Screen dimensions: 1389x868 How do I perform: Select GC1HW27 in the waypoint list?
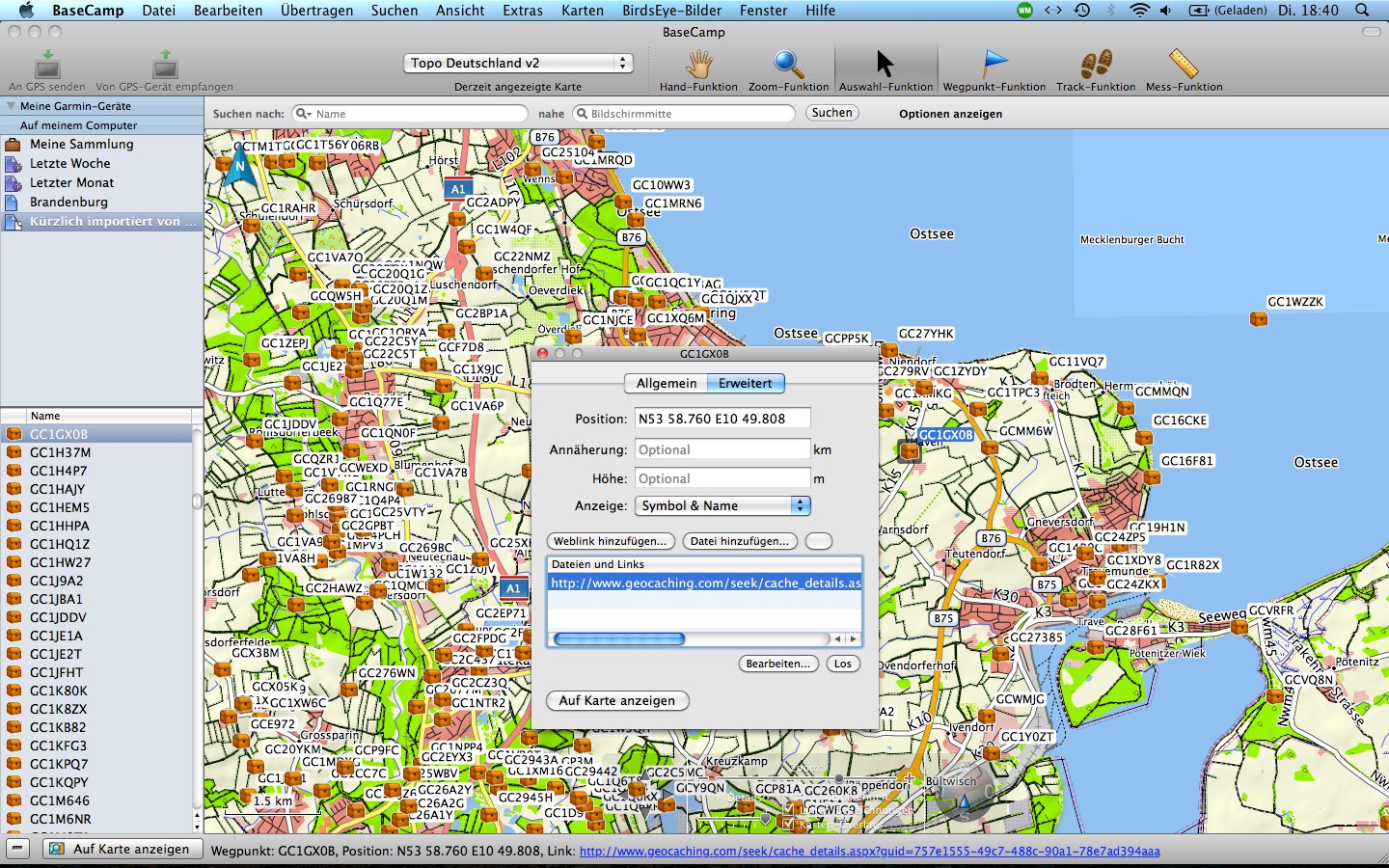tap(96, 562)
